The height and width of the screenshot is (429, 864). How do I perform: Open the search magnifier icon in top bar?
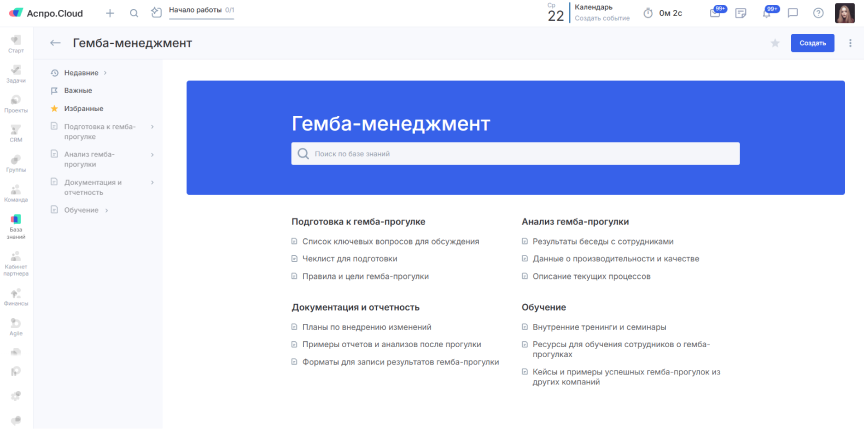[x=134, y=13]
